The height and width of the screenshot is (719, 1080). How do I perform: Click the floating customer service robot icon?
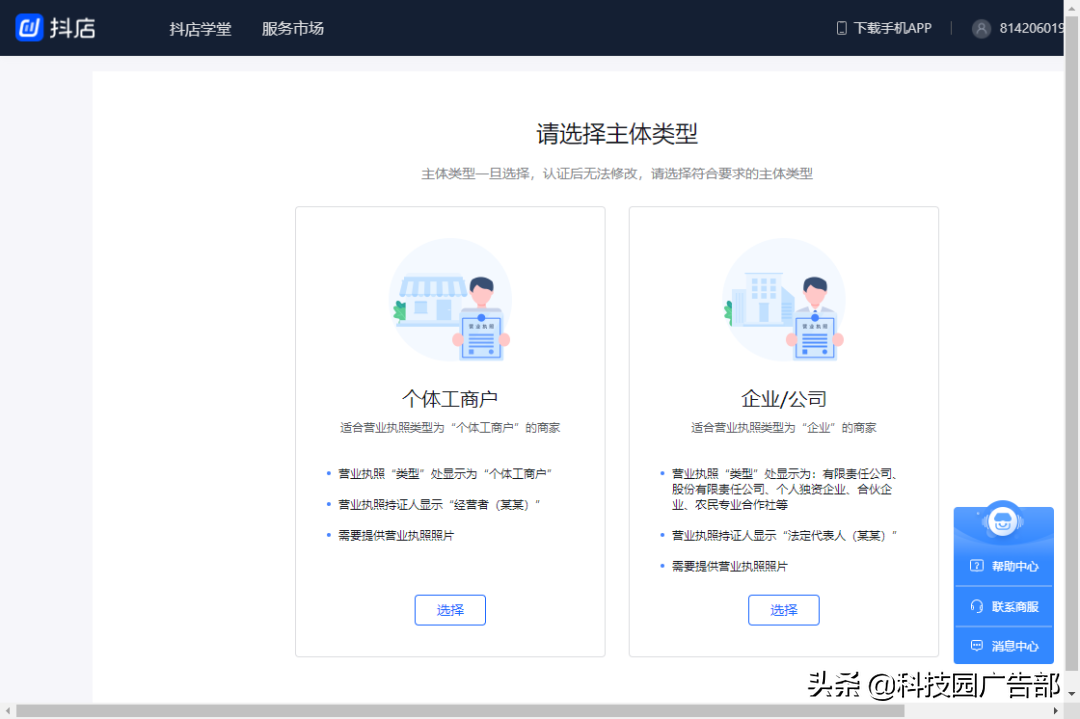(x=1003, y=521)
